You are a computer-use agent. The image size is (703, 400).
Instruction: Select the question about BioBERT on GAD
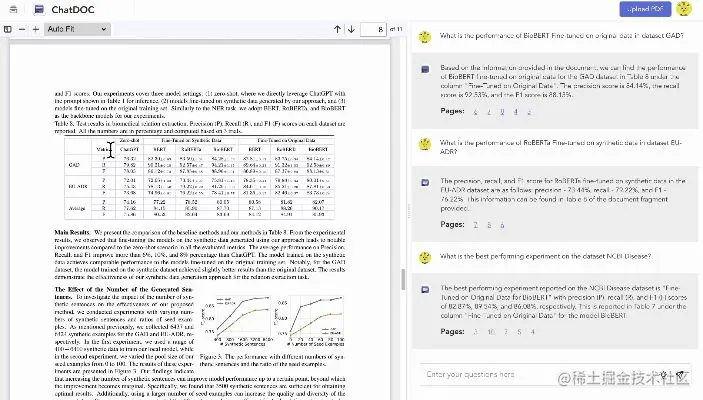(x=561, y=35)
